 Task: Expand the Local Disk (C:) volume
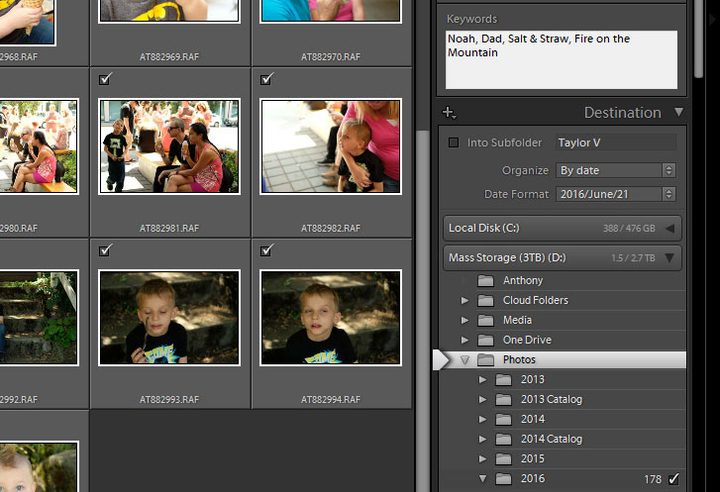click(x=670, y=228)
